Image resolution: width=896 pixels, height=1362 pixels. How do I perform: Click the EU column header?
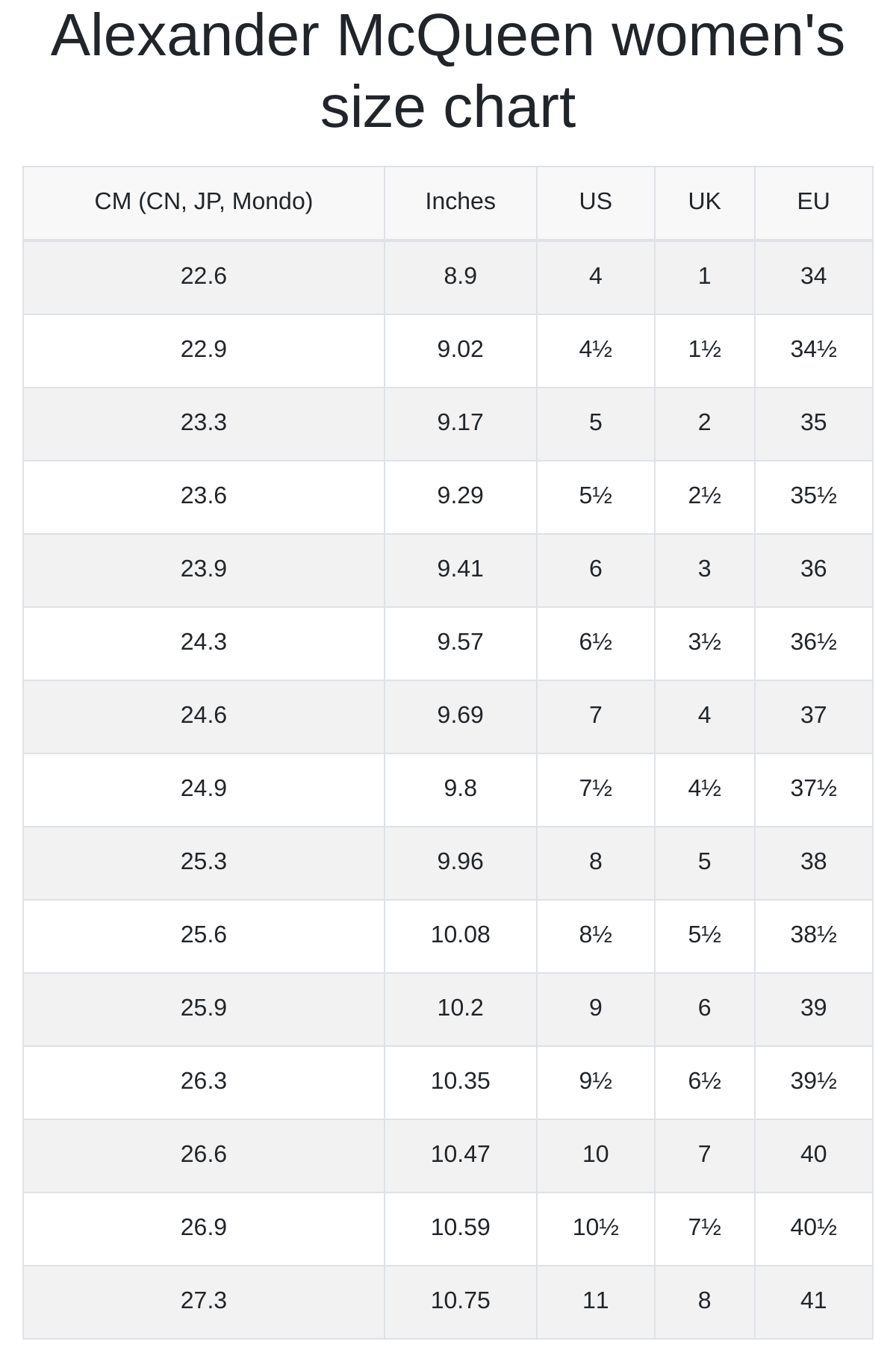point(814,202)
